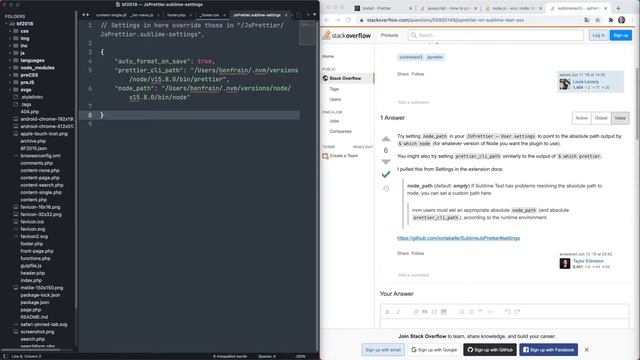
Task: Reload the browser page
Action: click(348, 20)
